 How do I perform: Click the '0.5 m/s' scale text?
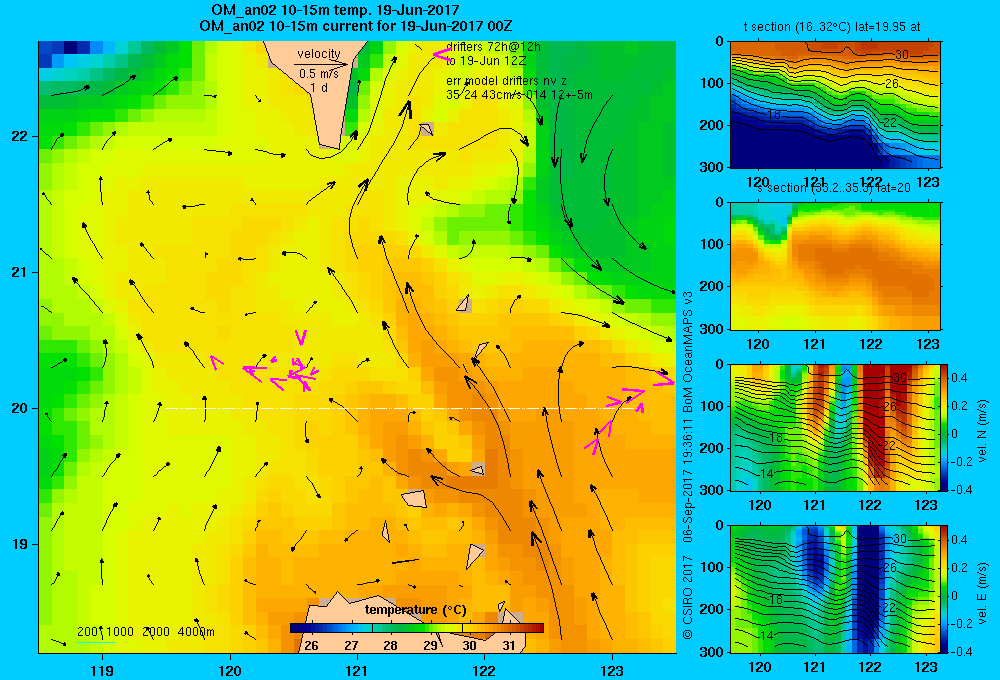coord(319,74)
